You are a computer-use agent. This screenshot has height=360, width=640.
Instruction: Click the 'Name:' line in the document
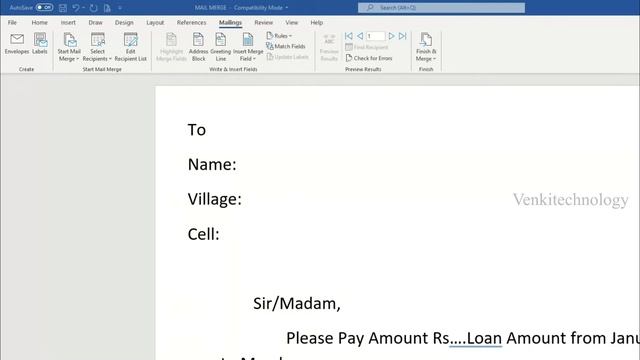[212, 164]
